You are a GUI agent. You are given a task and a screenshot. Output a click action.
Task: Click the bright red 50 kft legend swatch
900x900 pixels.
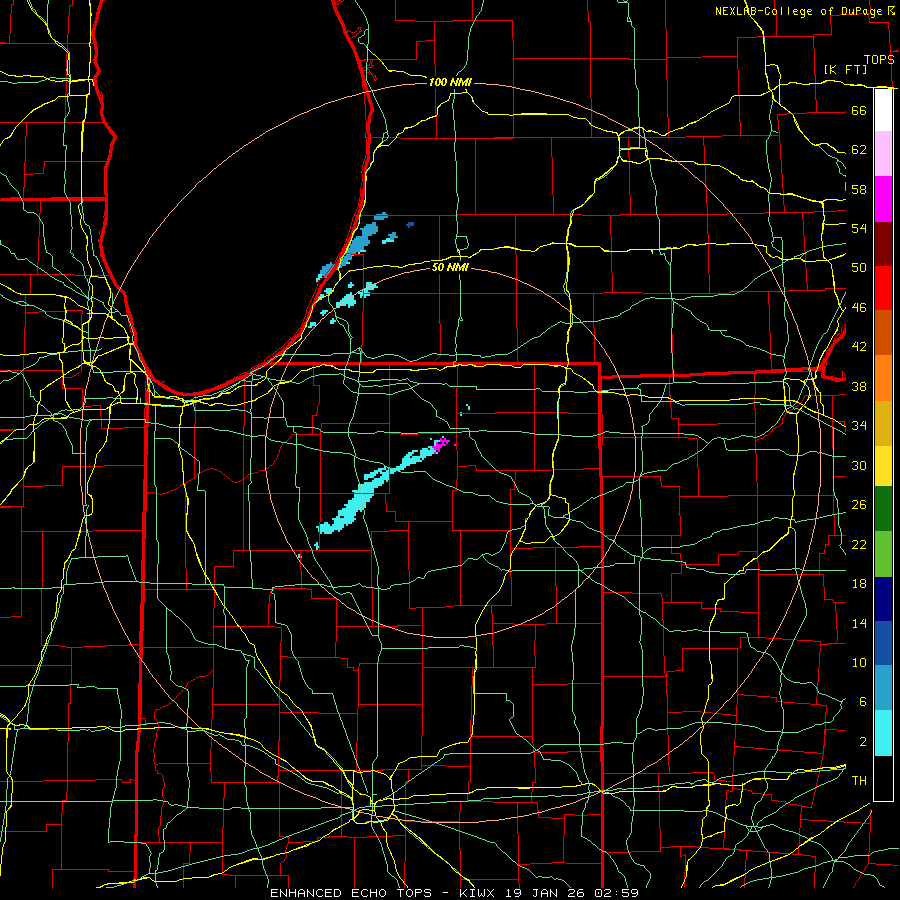point(883,288)
